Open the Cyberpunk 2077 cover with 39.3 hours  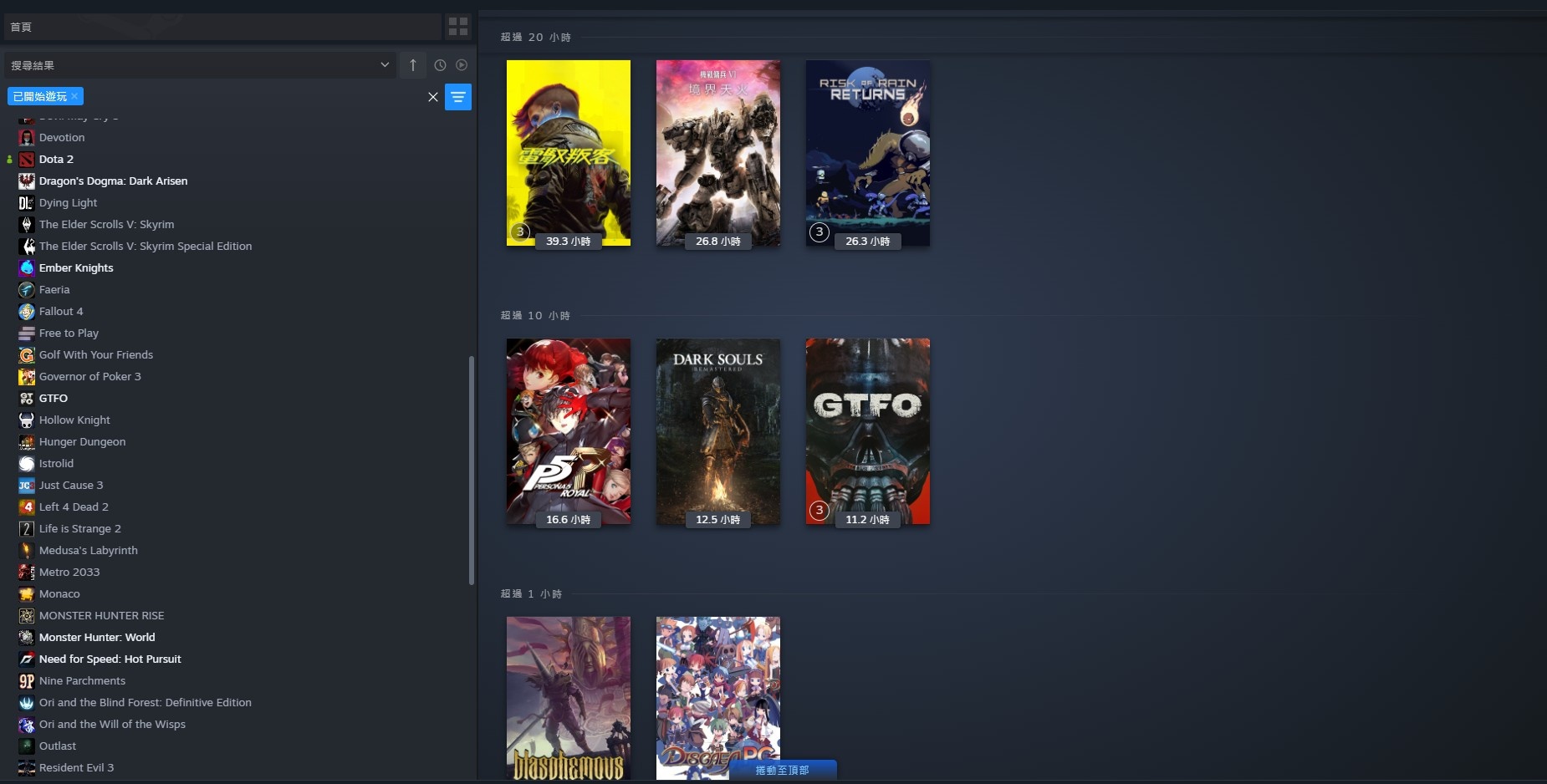click(x=569, y=153)
